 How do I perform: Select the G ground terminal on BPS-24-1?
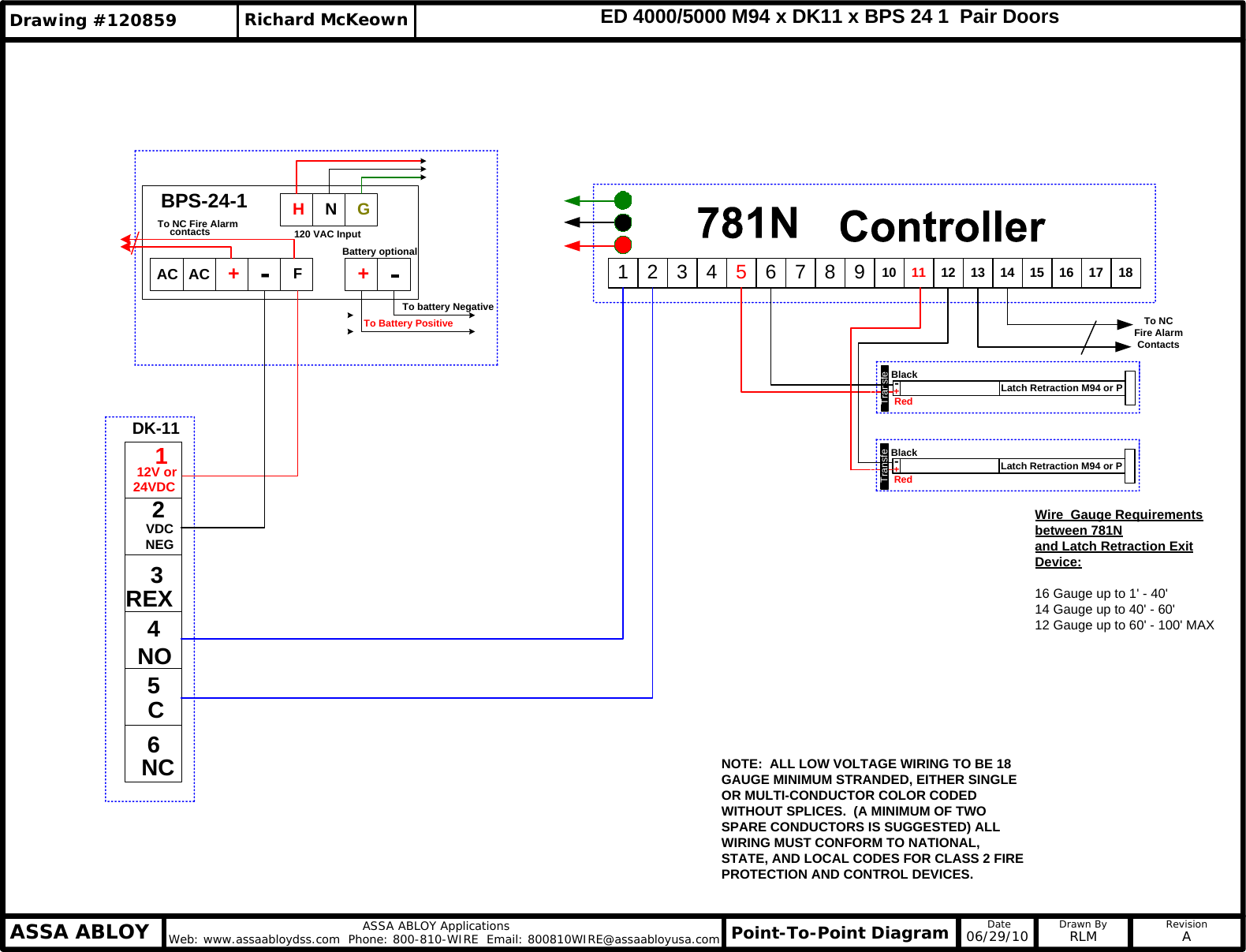(x=363, y=209)
